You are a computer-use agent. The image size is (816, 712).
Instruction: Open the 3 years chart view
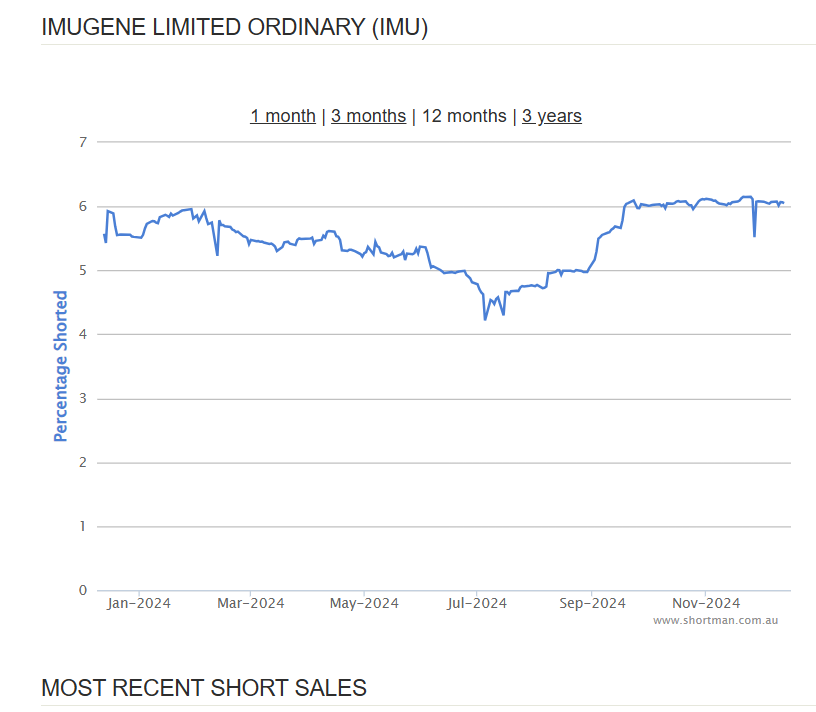click(552, 116)
